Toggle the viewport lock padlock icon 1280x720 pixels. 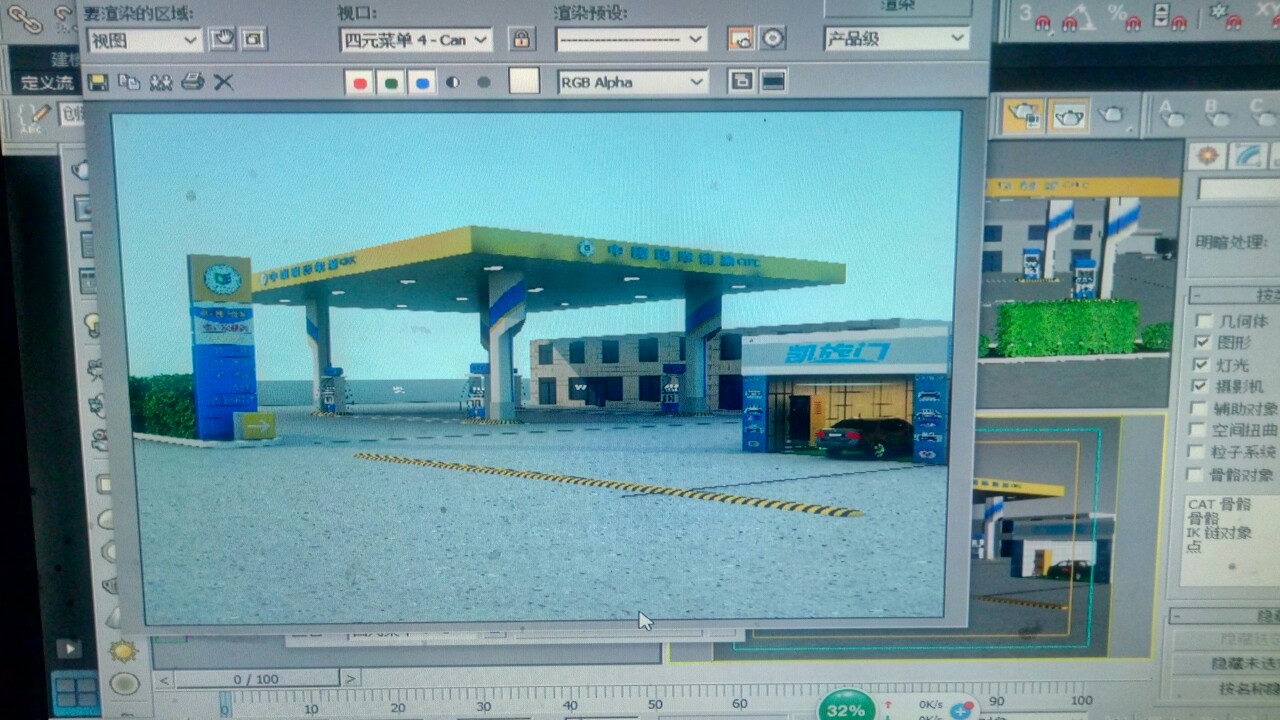(520, 39)
